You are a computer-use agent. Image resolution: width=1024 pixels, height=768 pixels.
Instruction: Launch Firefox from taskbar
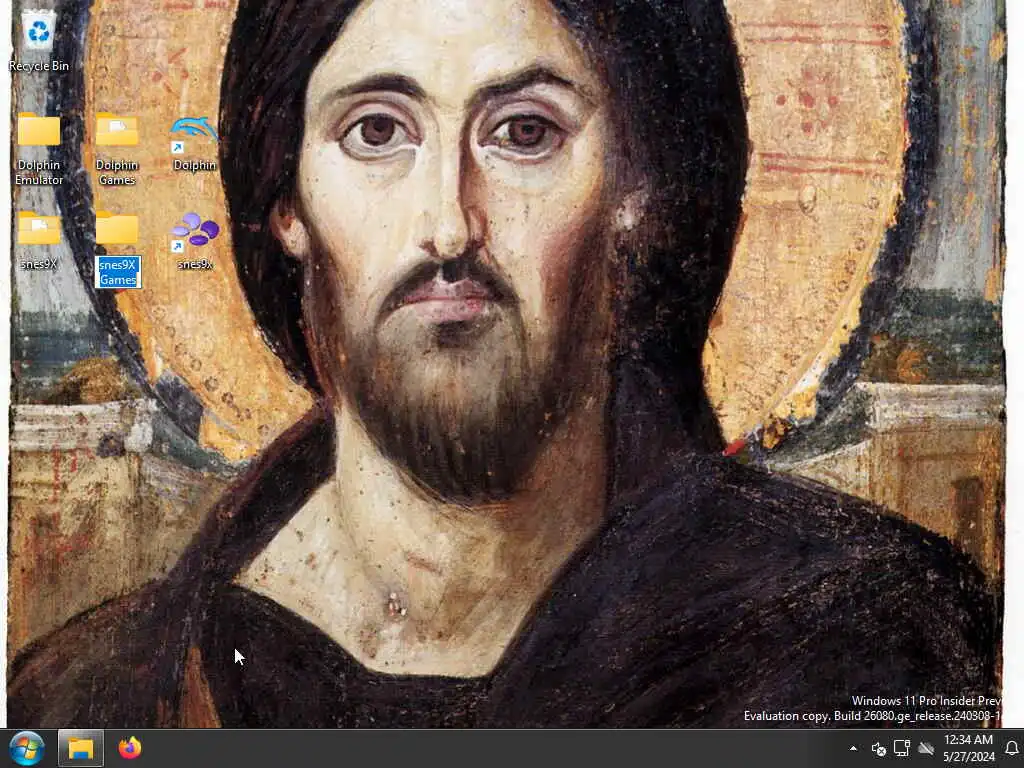click(130, 748)
